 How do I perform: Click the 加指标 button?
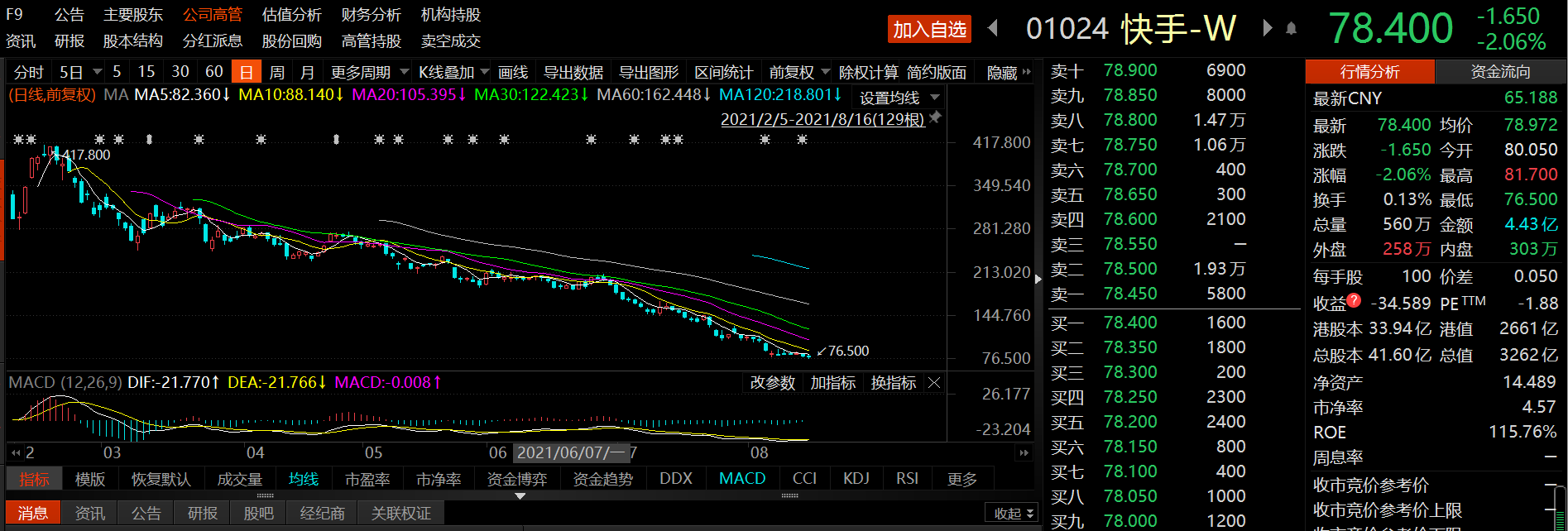pyautogui.click(x=833, y=382)
